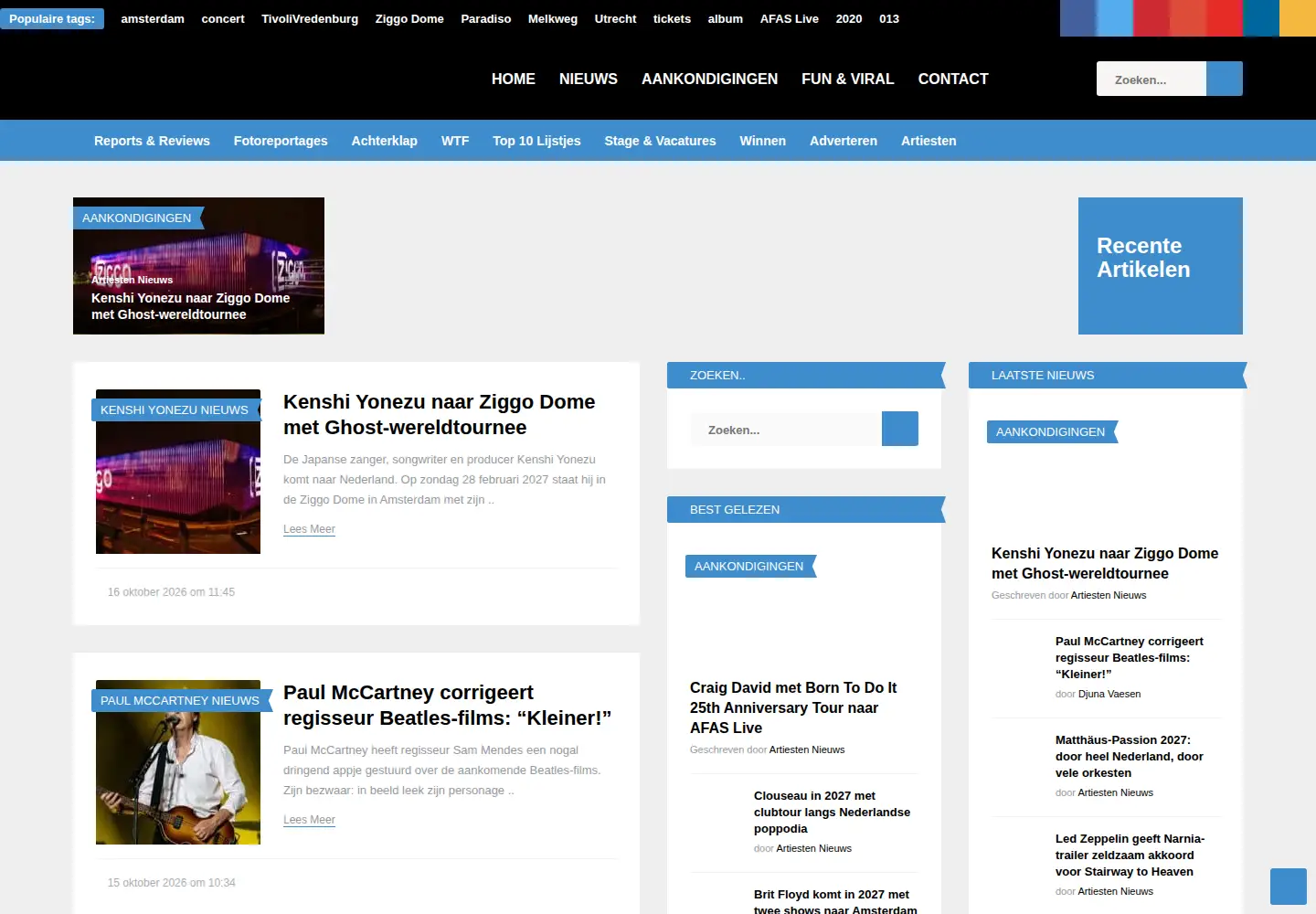Image resolution: width=1316 pixels, height=914 pixels.
Task: Click the Paradiso tag
Action: click(486, 18)
